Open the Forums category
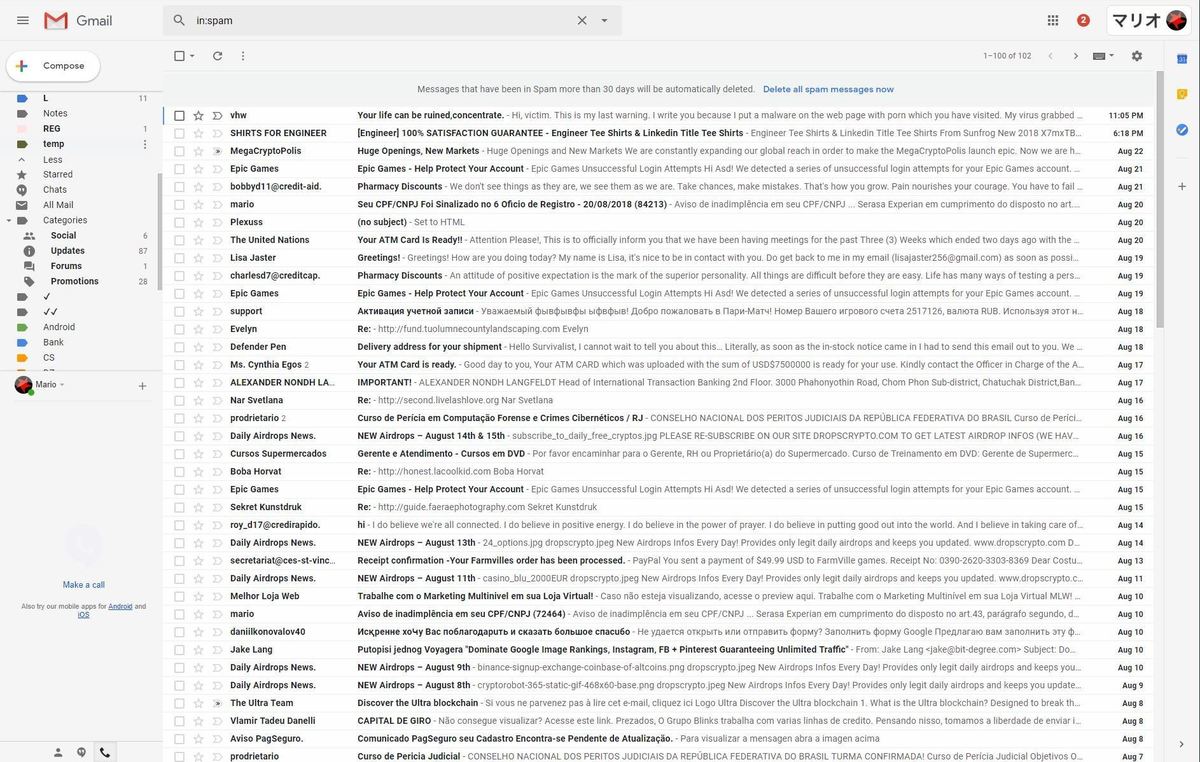This screenshot has width=1200, height=762. 66,266
